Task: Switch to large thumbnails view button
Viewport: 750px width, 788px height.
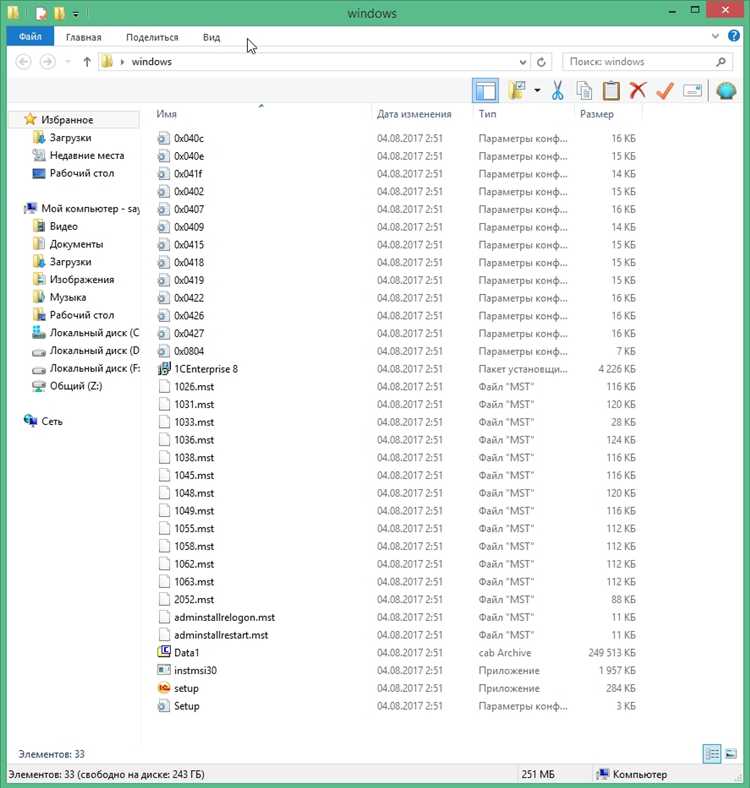Action: [731, 753]
